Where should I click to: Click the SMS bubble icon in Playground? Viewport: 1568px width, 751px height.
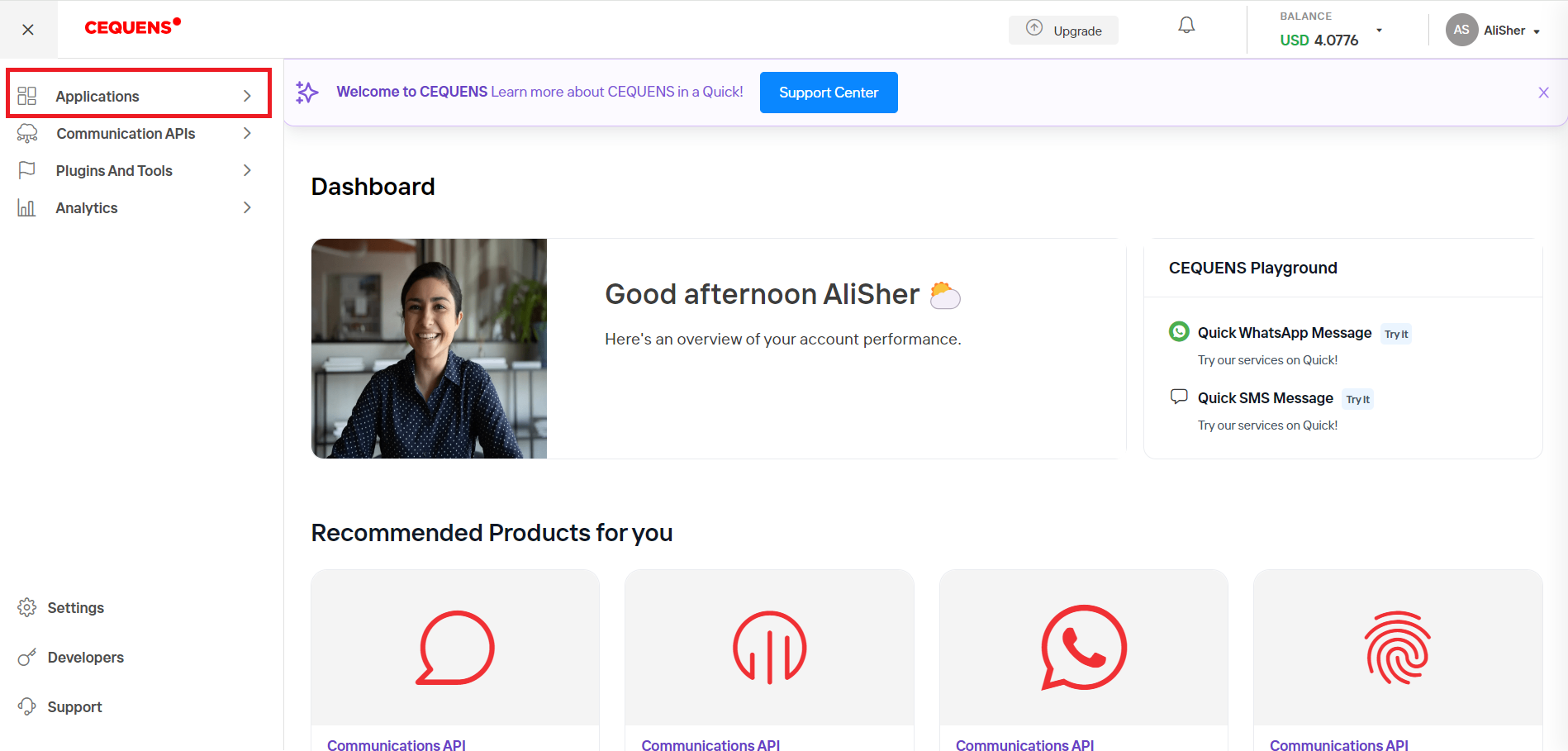[1179, 397]
